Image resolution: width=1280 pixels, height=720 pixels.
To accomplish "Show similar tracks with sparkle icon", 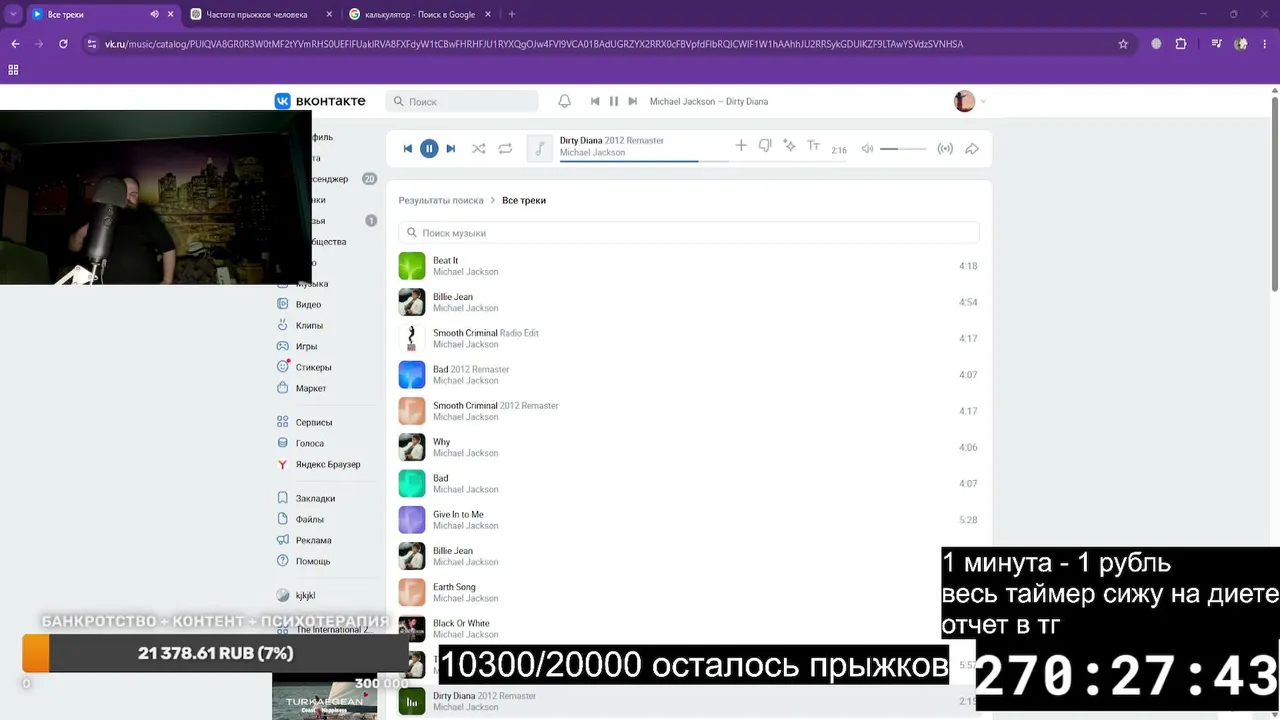I will [789, 146].
